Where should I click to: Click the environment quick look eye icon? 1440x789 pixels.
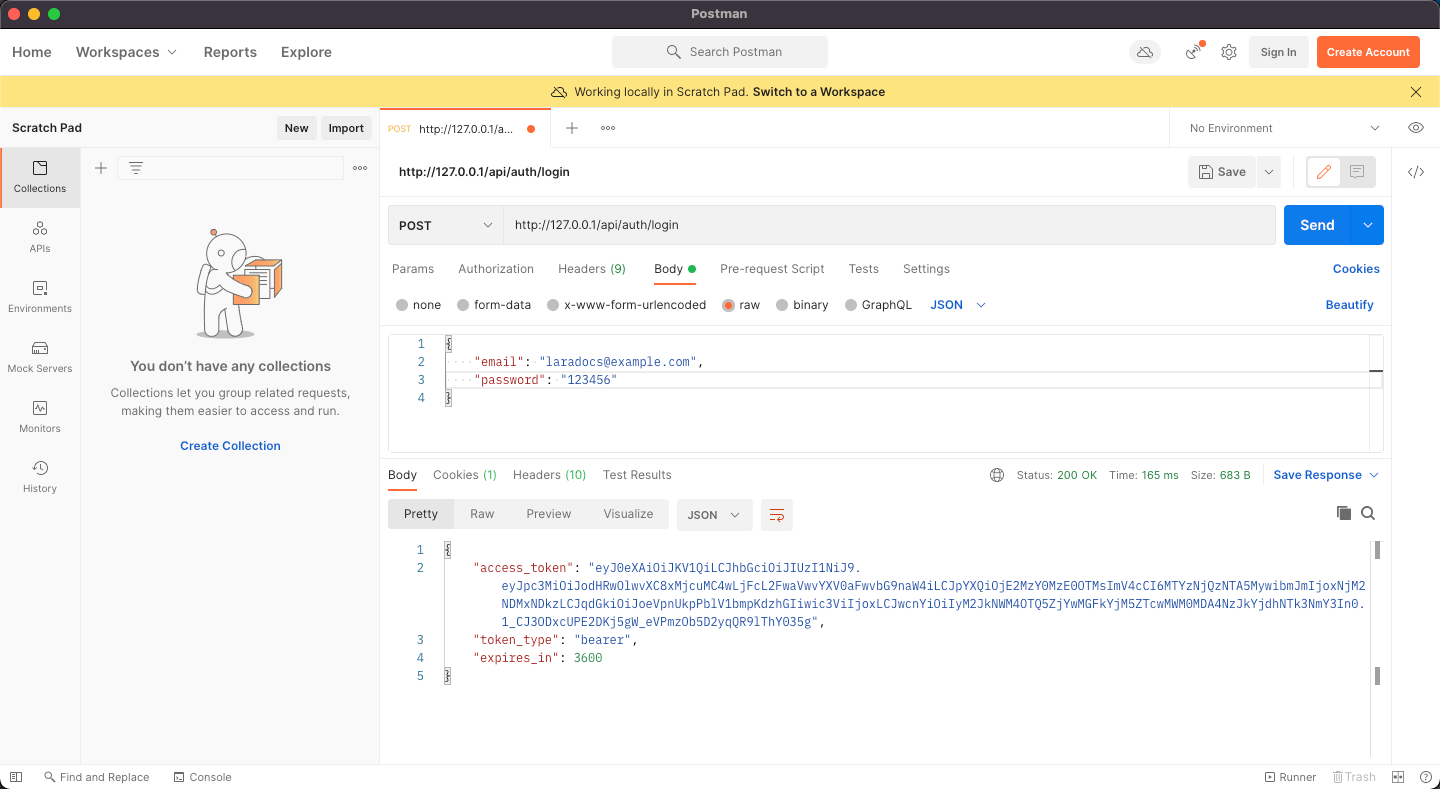click(x=1416, y=128)
